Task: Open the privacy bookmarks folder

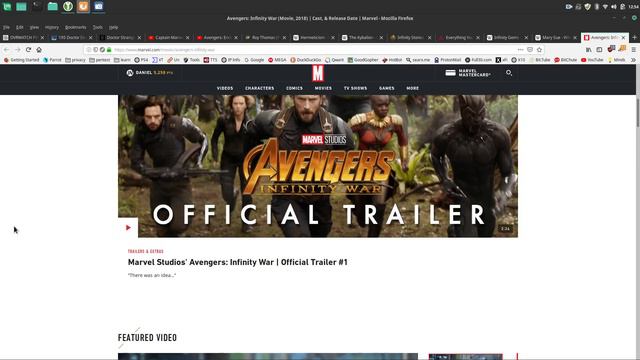Action: click(76, 60)
